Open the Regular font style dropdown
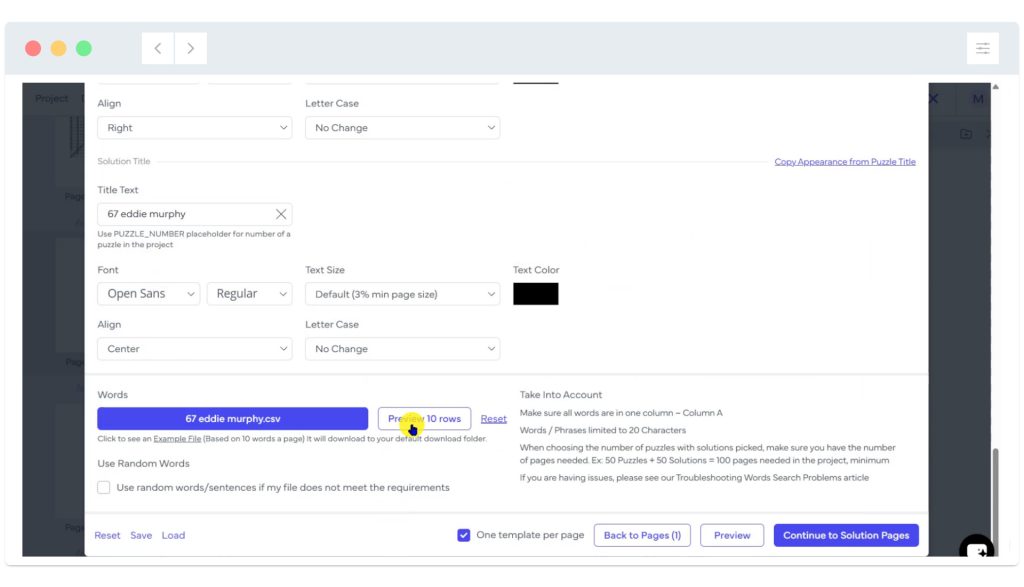 click(x=249, y=294)
